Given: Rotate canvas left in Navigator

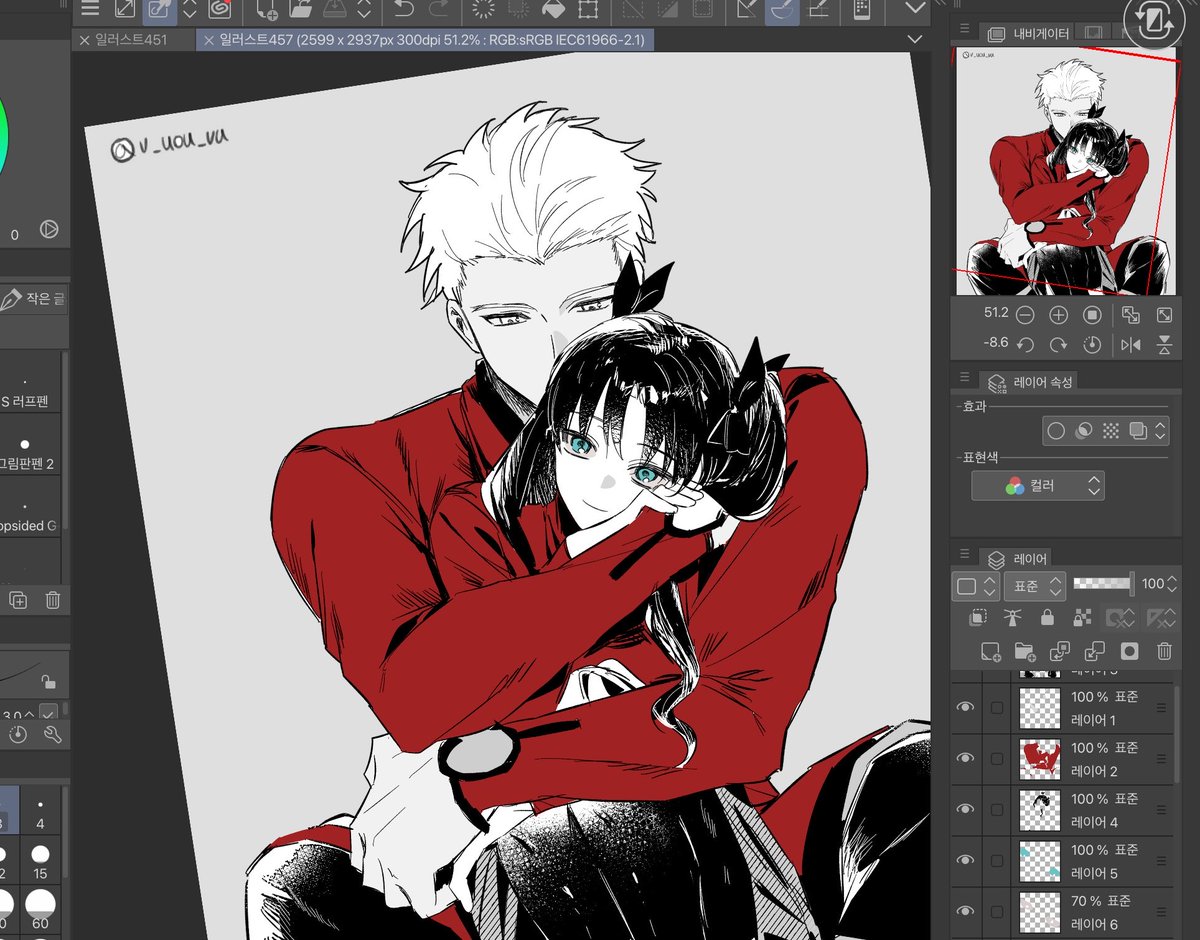Looking at the screenshot, I should (1025, 344).
